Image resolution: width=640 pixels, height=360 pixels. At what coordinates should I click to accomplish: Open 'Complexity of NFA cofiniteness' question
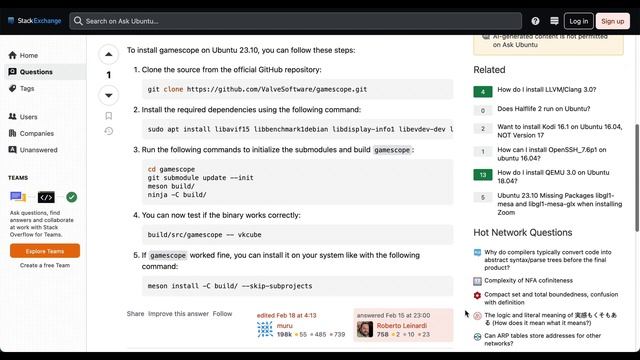[528, 281]
